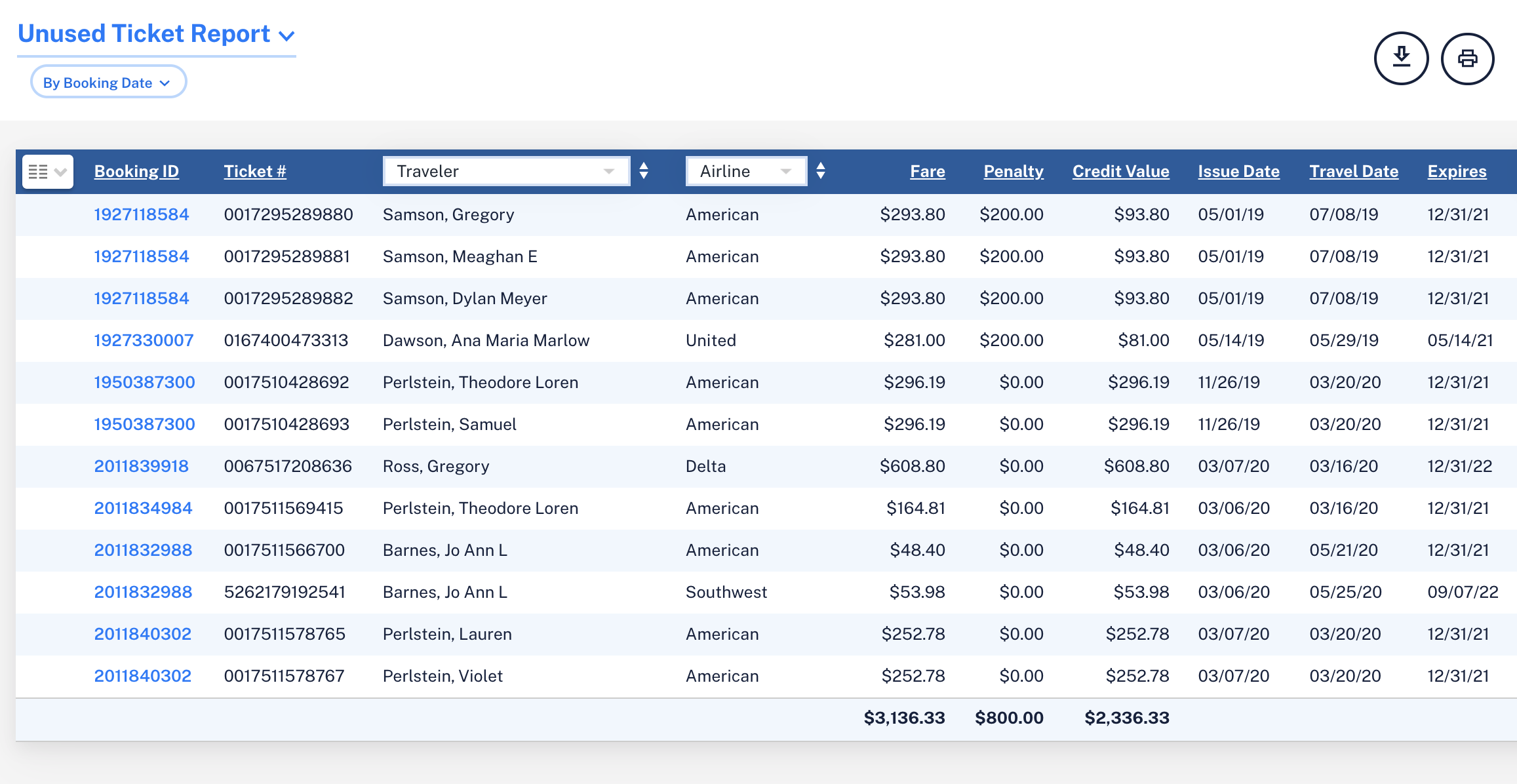Open the column layout selector icon

(x=47, y=172)
